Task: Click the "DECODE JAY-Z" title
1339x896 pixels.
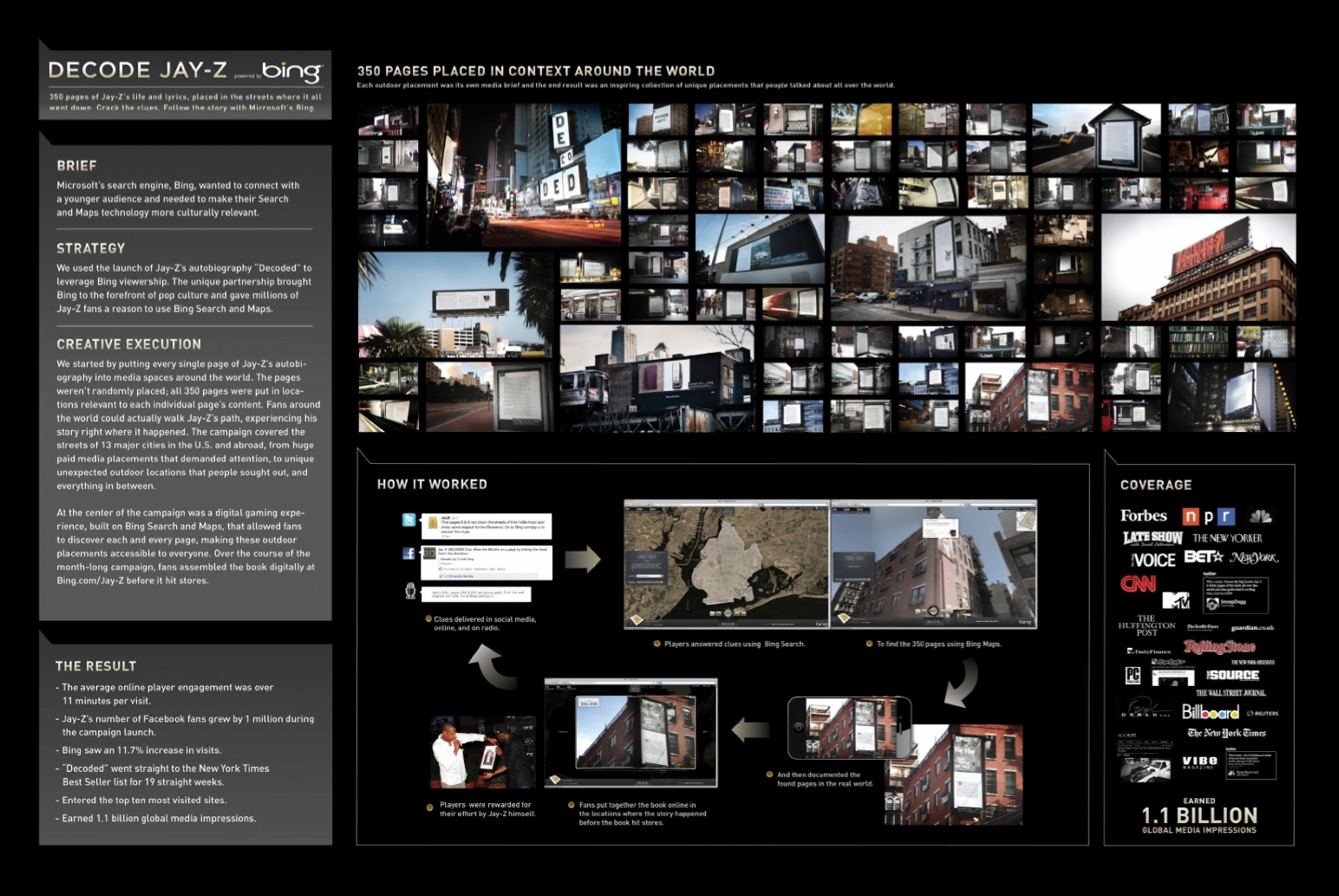Action: [138, 70]
